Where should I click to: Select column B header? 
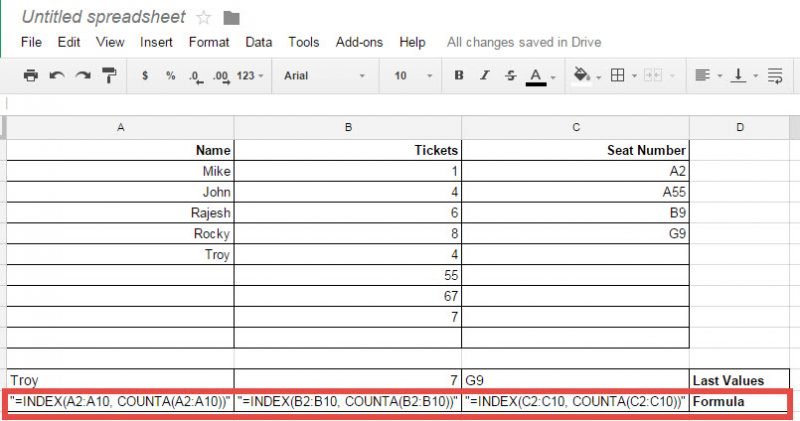coord(348,127)
